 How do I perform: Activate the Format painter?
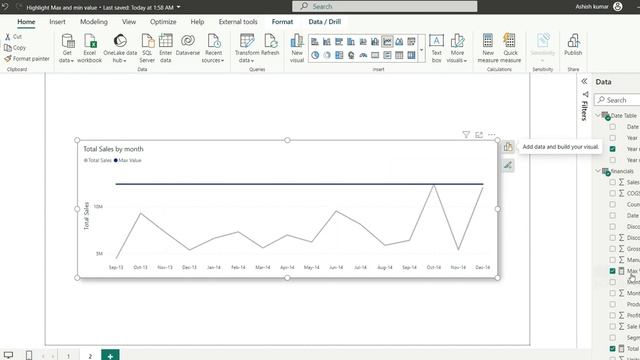(x=27, y=59)
